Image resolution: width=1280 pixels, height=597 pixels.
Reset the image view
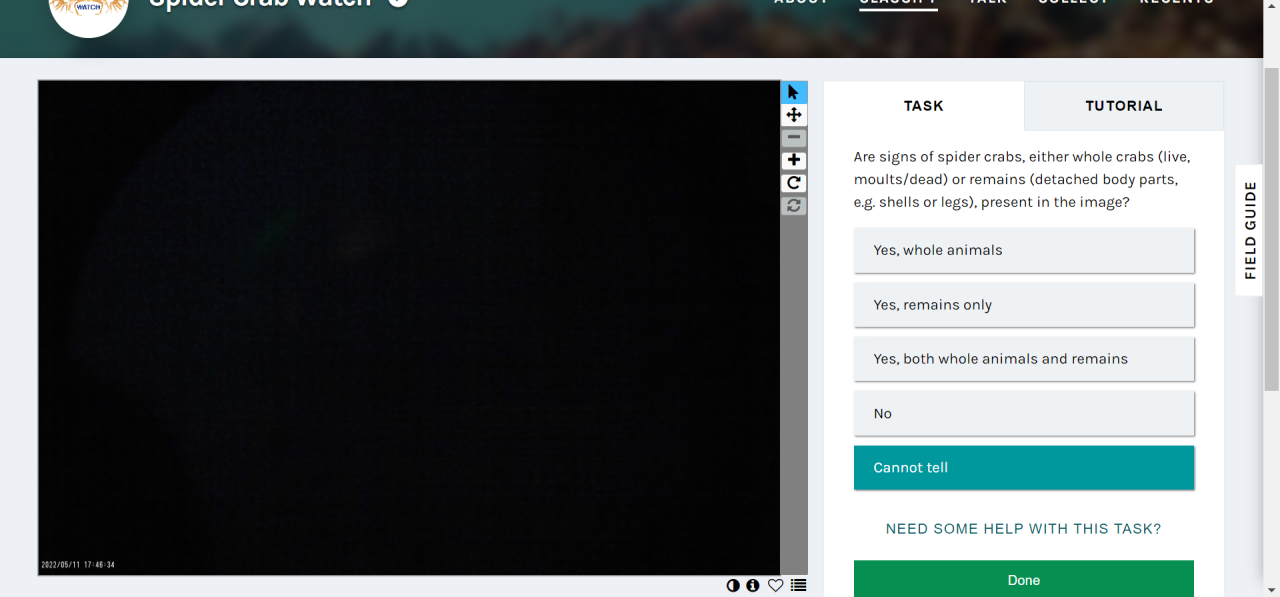794,205
